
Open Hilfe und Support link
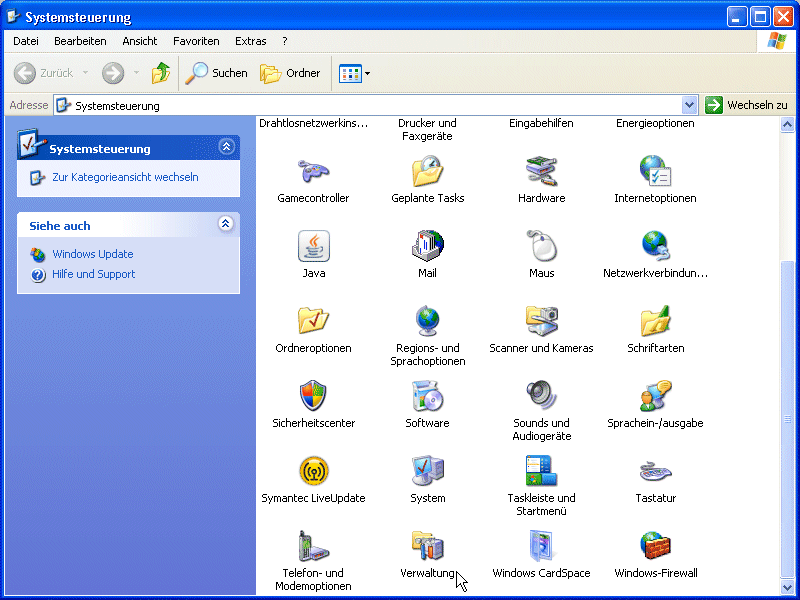93,274
